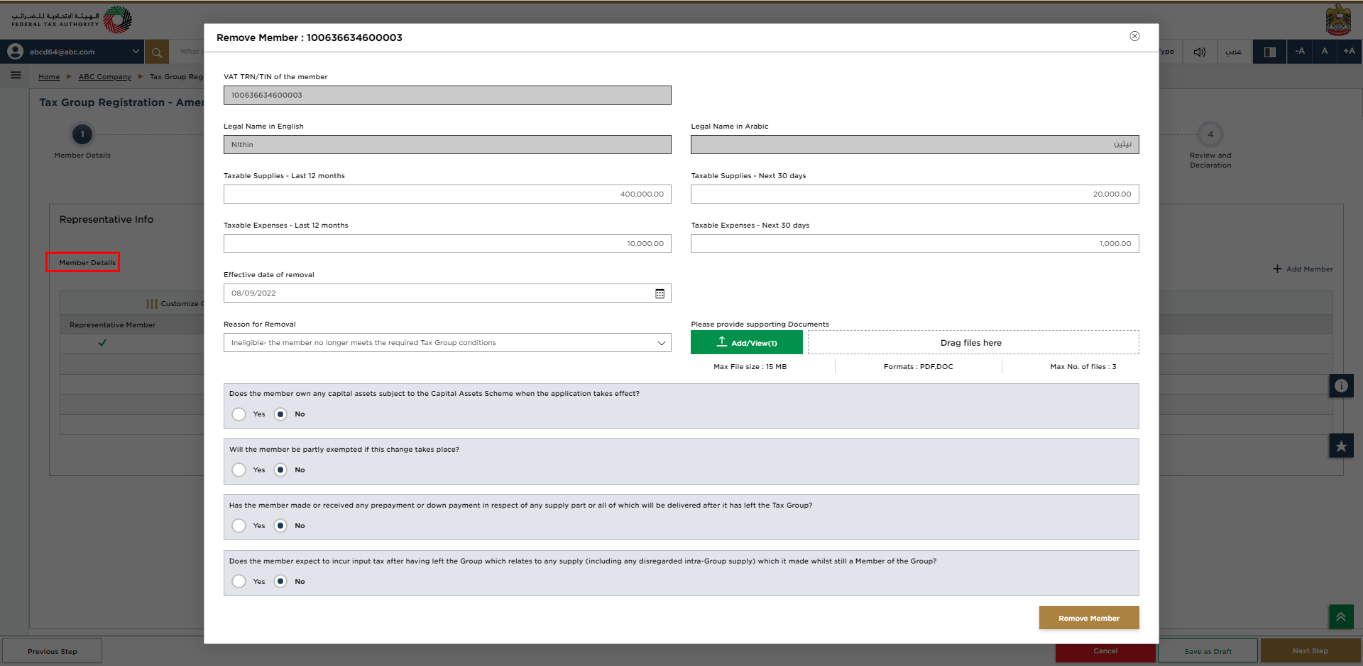The height and width of the screenshot is (666, 1363).
Task: Select Yes for partly exempted question
Action: pyautogui.click(x=238, y=469)
